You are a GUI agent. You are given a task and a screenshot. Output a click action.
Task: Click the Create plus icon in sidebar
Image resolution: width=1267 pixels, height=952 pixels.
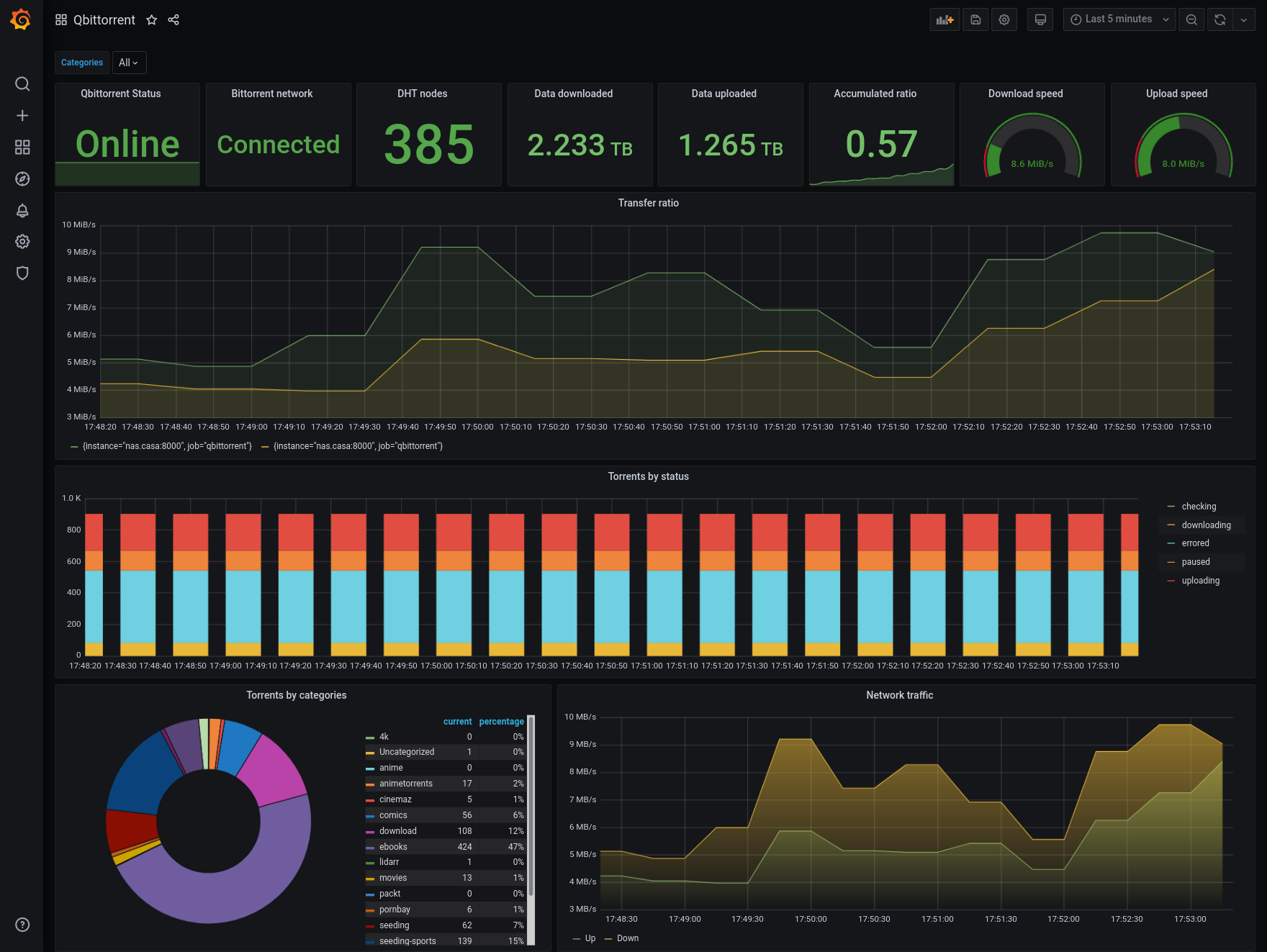22,116
